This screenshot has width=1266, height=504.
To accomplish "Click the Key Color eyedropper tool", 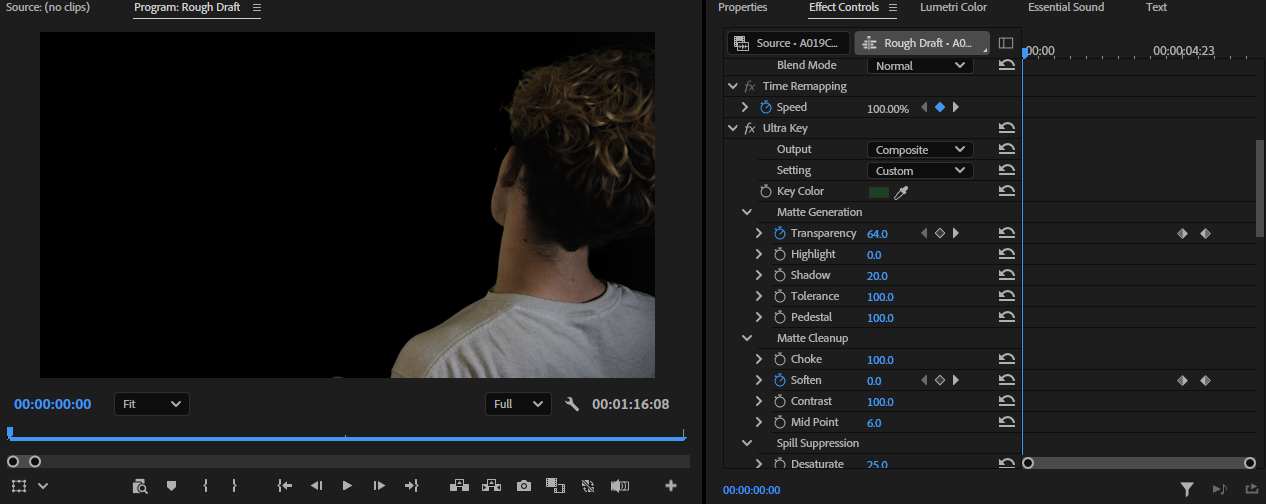I will (x=901, y=192).
